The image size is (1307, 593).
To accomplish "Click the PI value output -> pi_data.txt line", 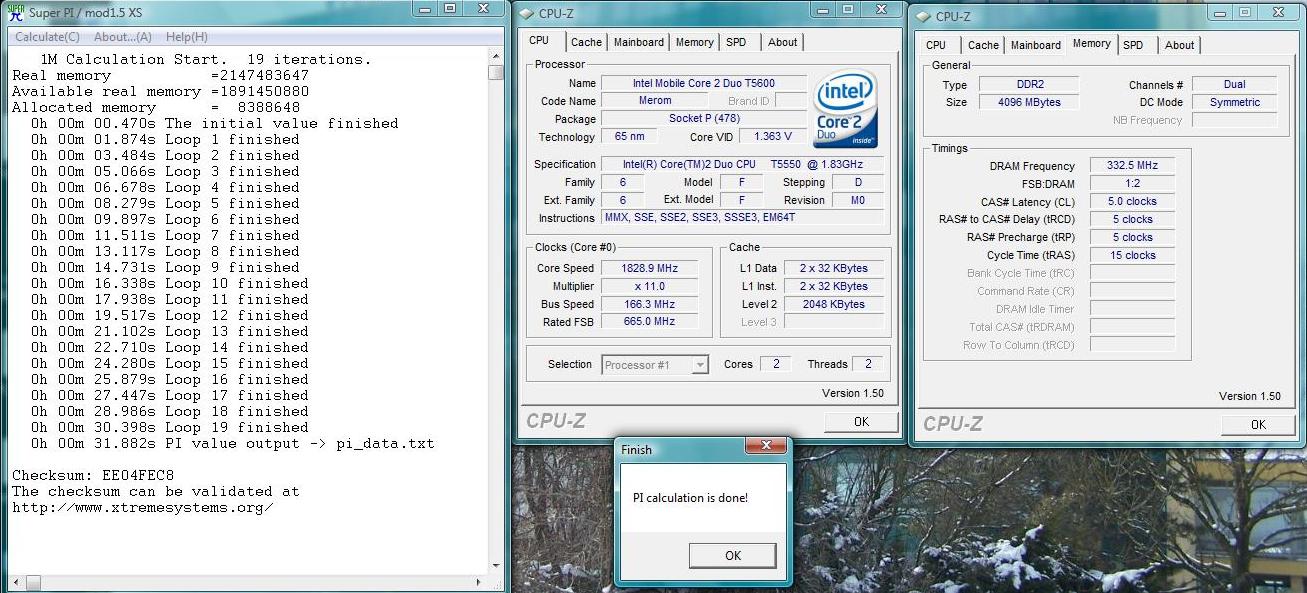I will pos(232,443).
